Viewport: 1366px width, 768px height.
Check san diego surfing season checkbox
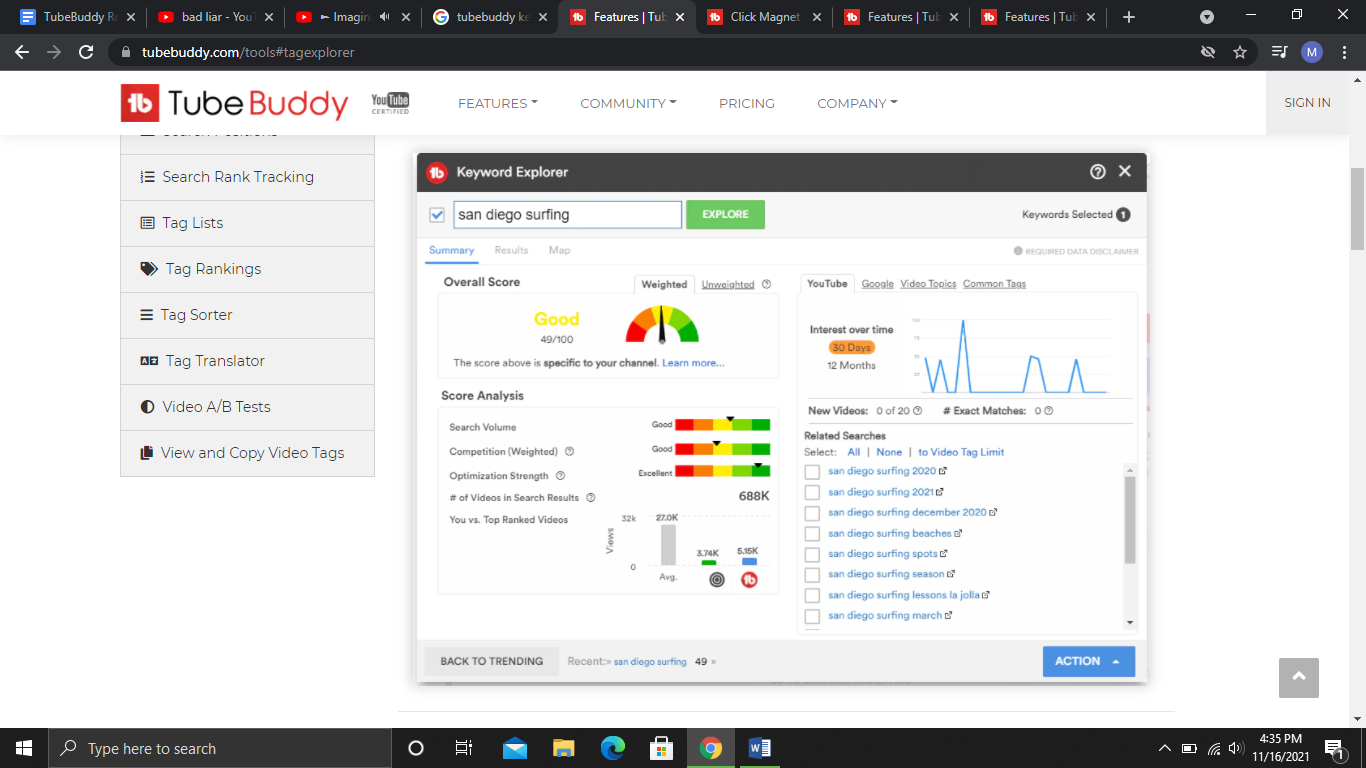(x=812, y=575)
